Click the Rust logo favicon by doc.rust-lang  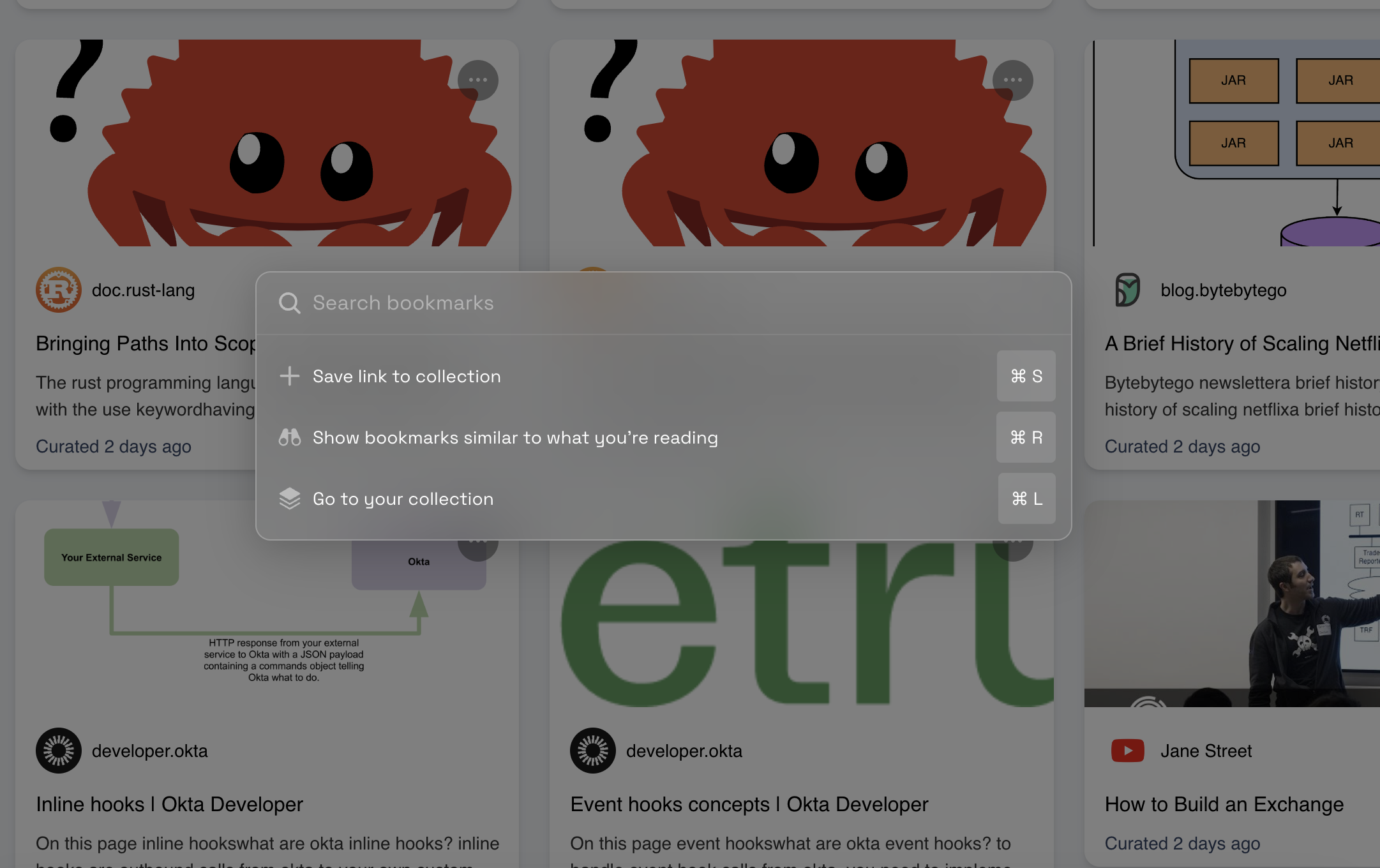pyautogui.click(x=58, y=290)
